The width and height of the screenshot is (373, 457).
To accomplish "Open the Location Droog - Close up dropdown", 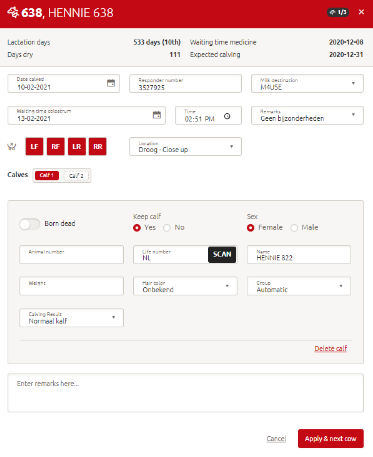I will 185,147.
